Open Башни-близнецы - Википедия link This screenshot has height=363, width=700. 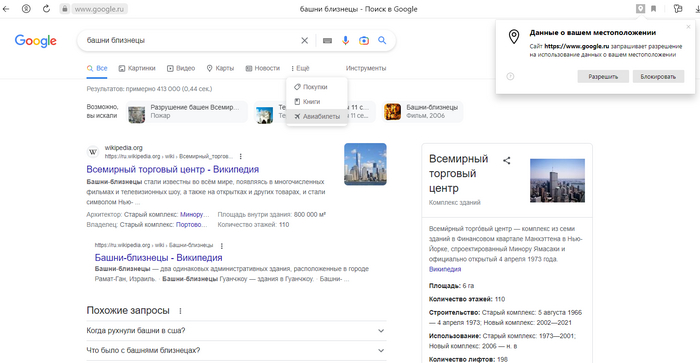click(158, 258)
